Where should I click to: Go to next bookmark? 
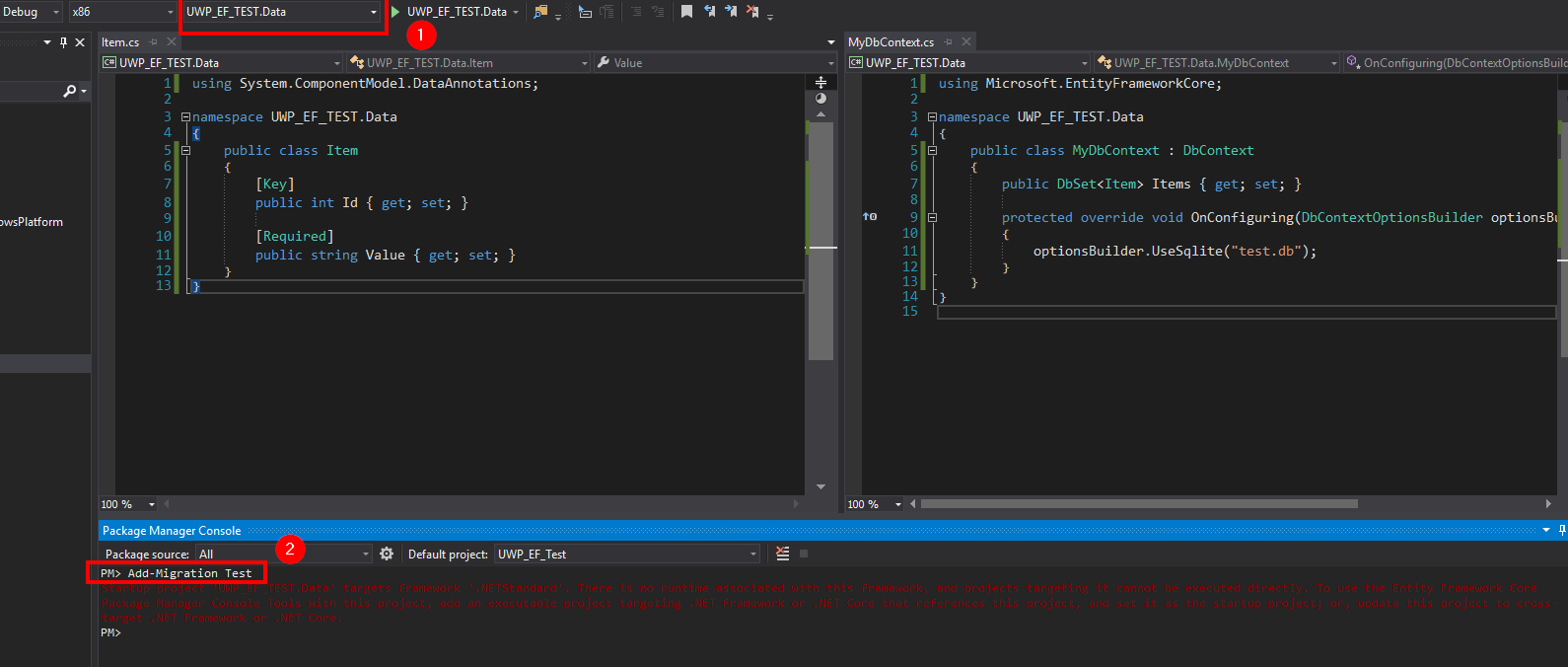731,12
